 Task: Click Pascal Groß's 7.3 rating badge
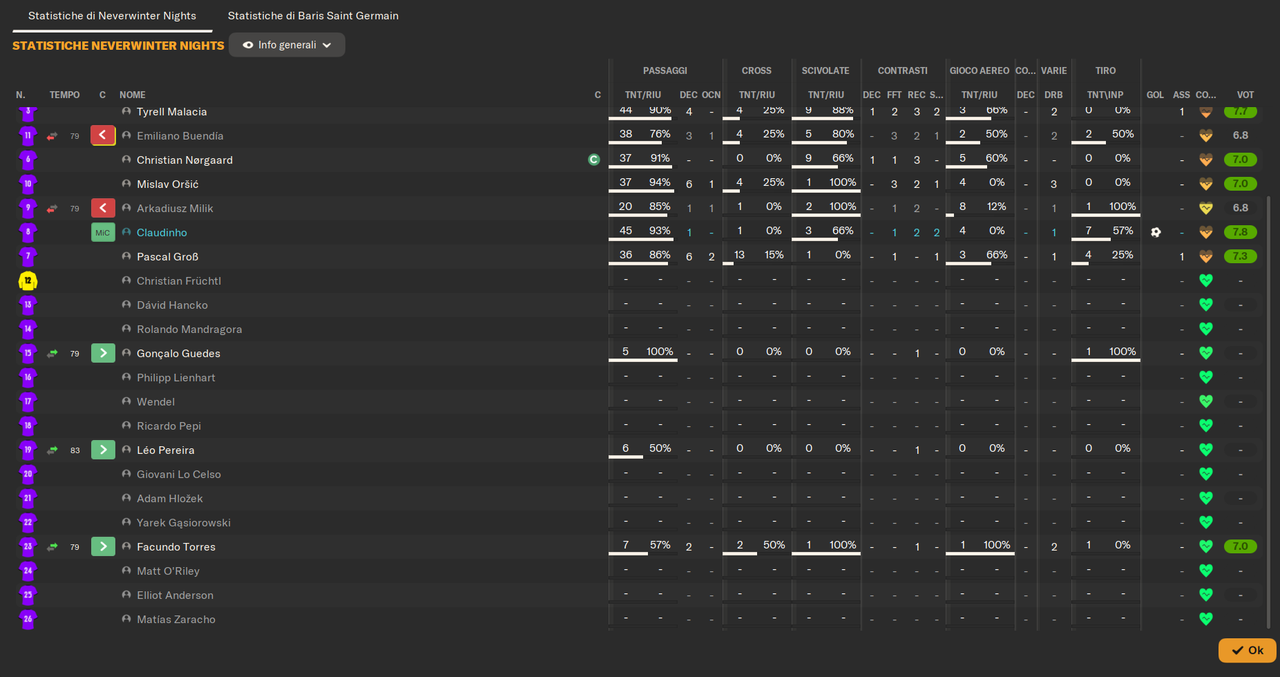(x=1240, y=257)
